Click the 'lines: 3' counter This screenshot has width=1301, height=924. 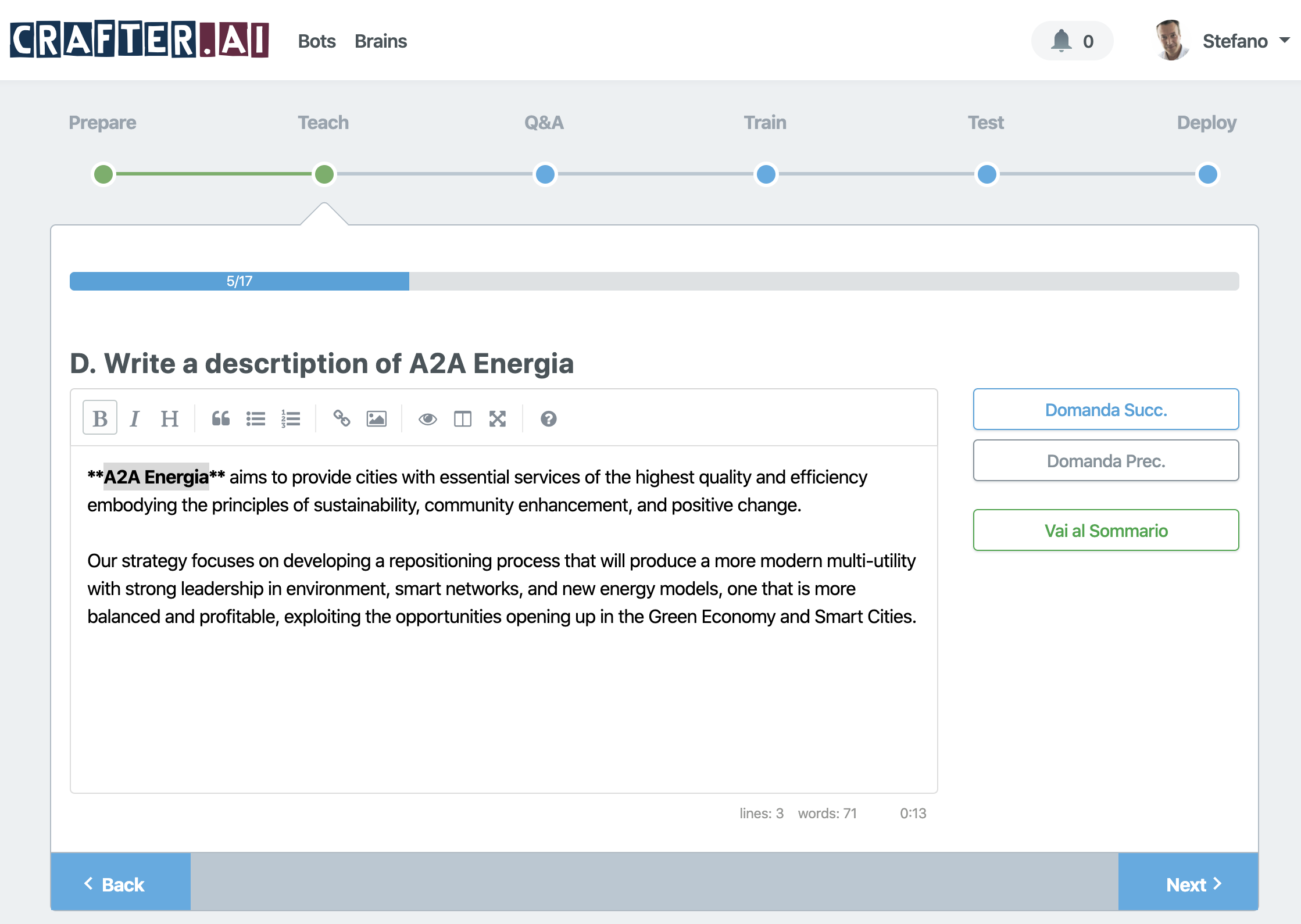coord(762,813)
